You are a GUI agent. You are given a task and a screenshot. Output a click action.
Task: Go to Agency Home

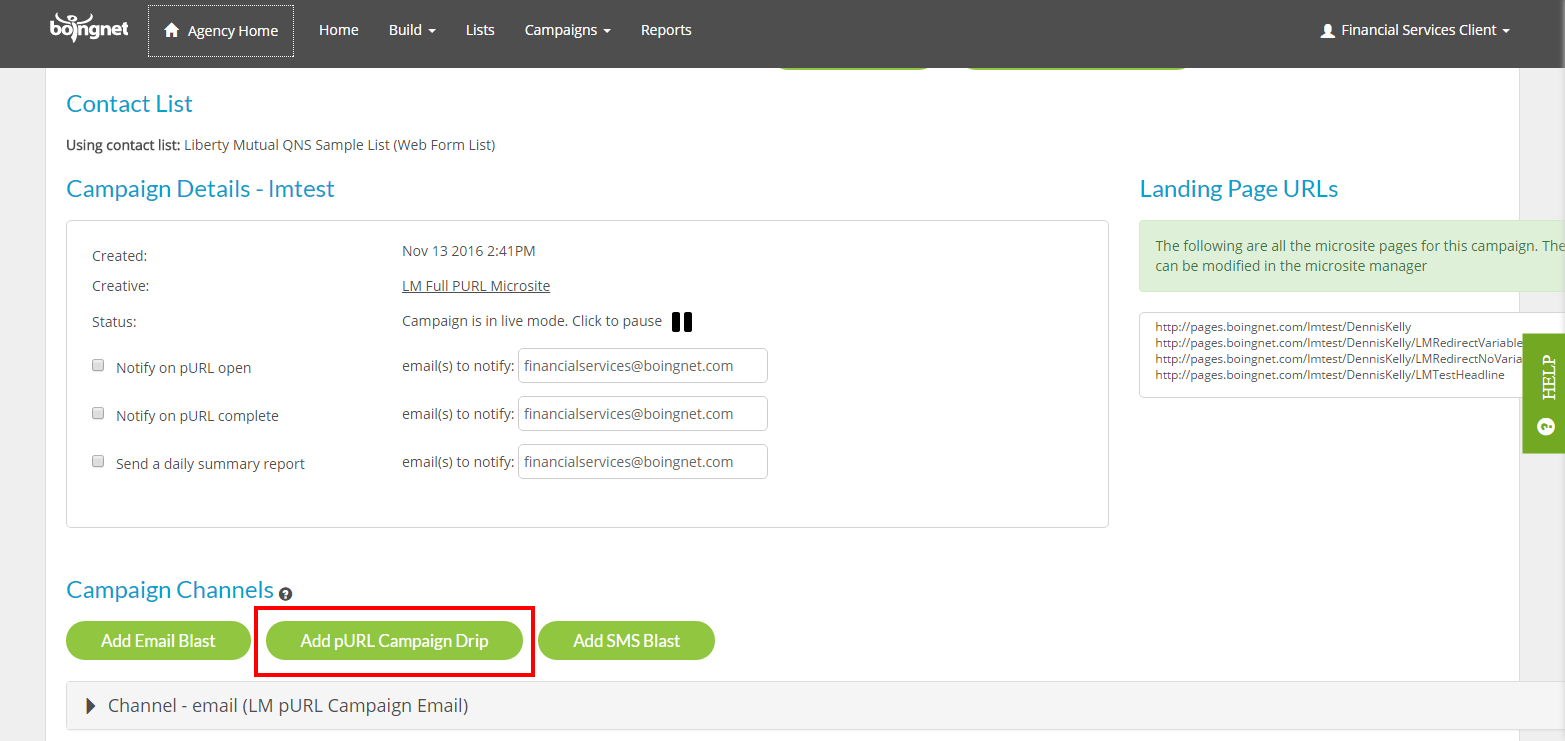click(x=221, y=31)
